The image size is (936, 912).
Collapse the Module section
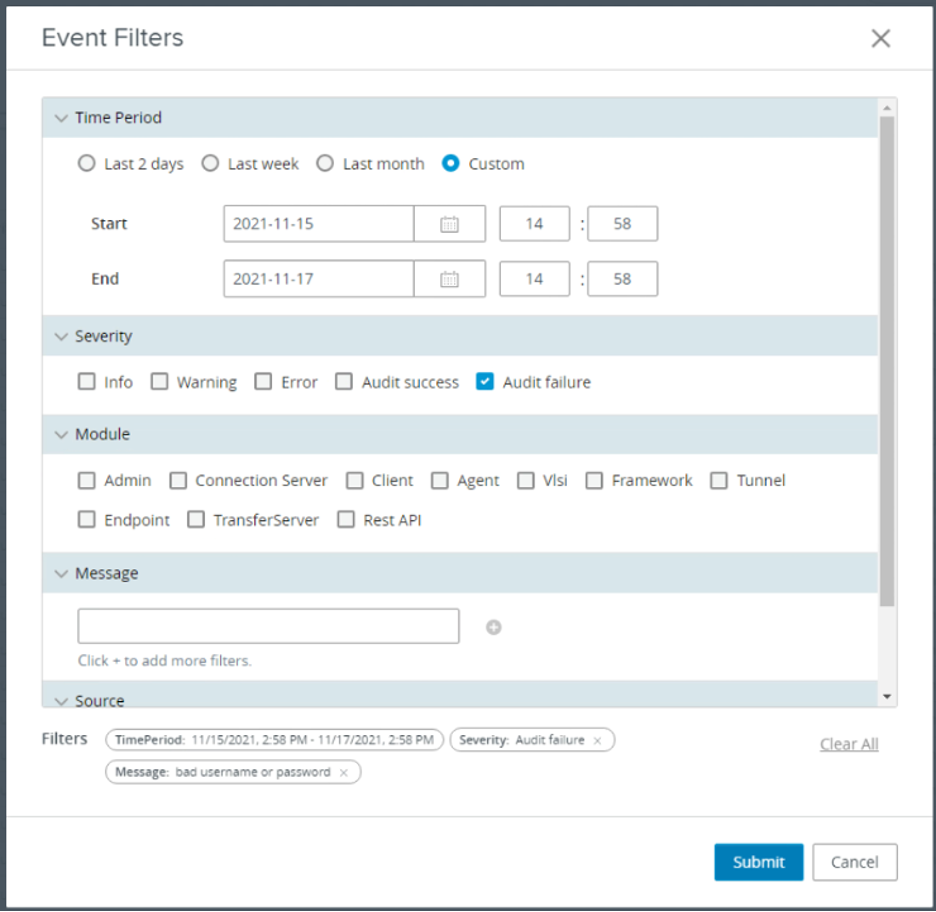point(61,435)
